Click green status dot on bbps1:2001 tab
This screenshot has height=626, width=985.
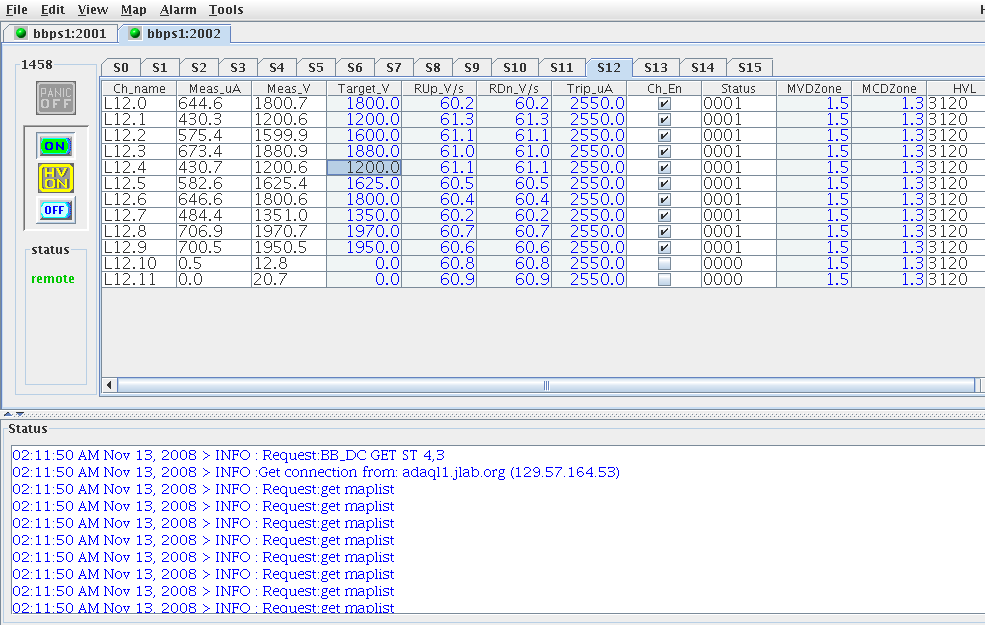click(x=21, y=33)
